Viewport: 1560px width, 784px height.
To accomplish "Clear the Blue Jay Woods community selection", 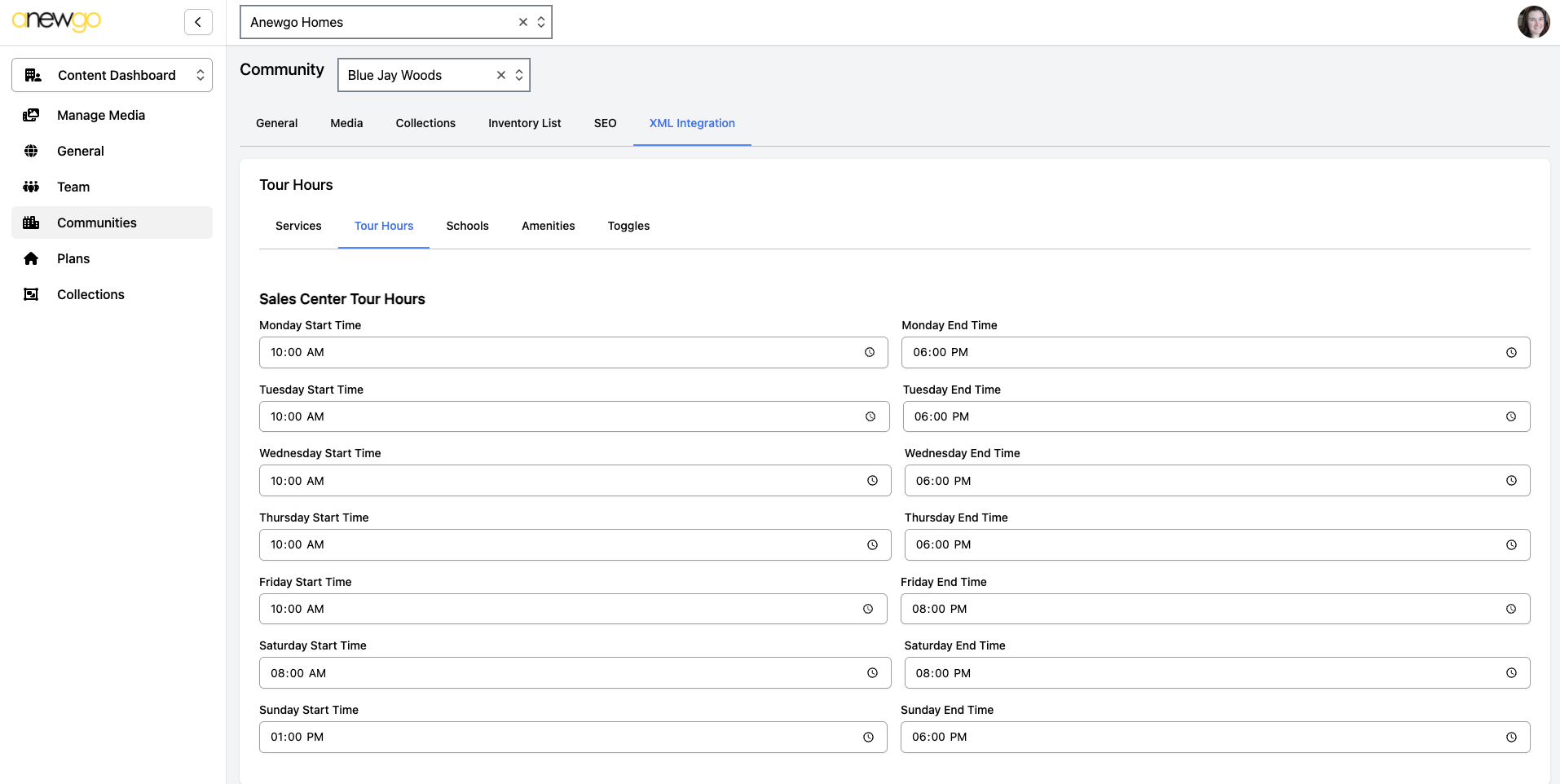I will coord(501,75).
